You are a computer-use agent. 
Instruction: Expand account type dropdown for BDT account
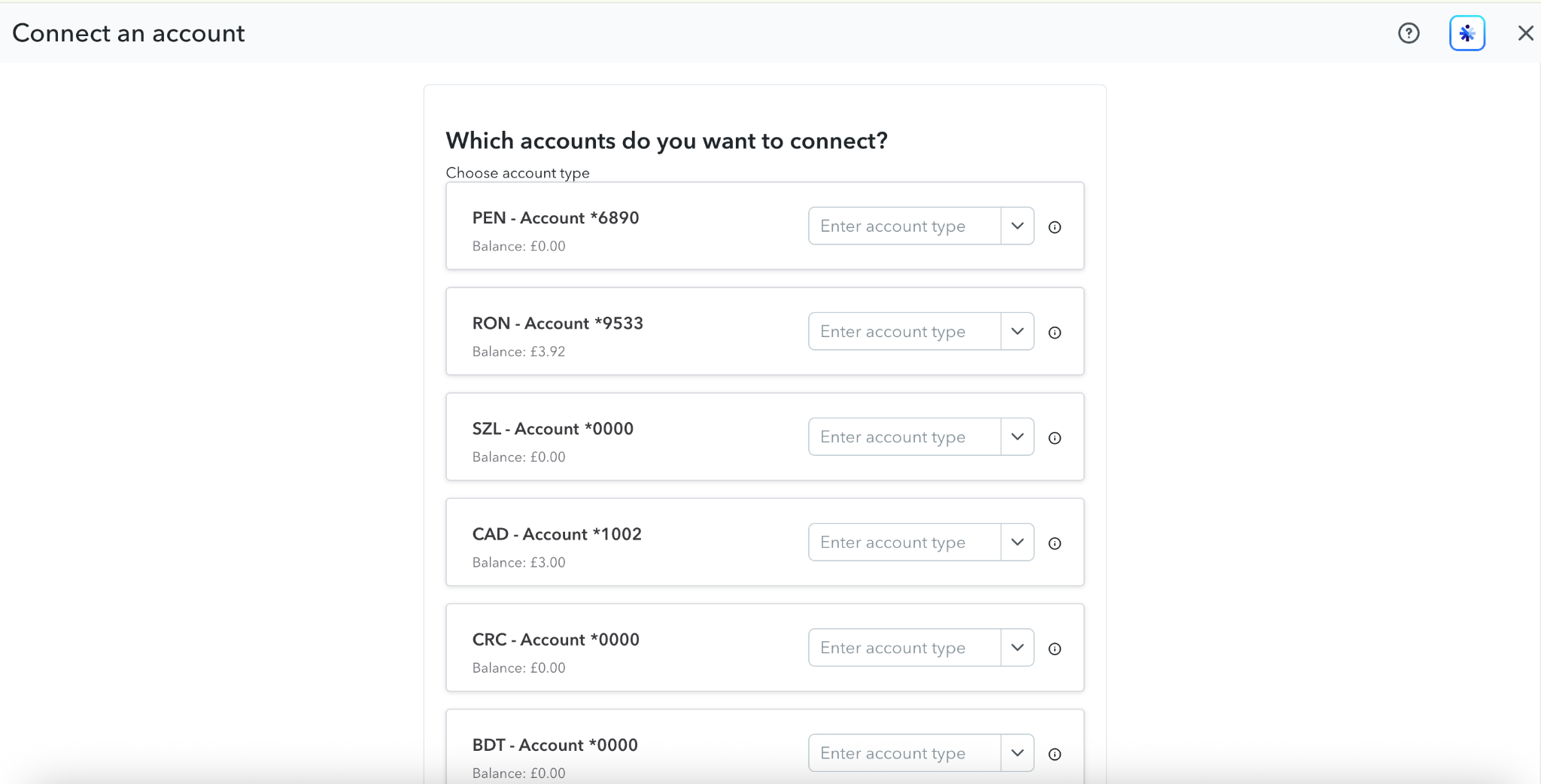tap(1017, 752)
